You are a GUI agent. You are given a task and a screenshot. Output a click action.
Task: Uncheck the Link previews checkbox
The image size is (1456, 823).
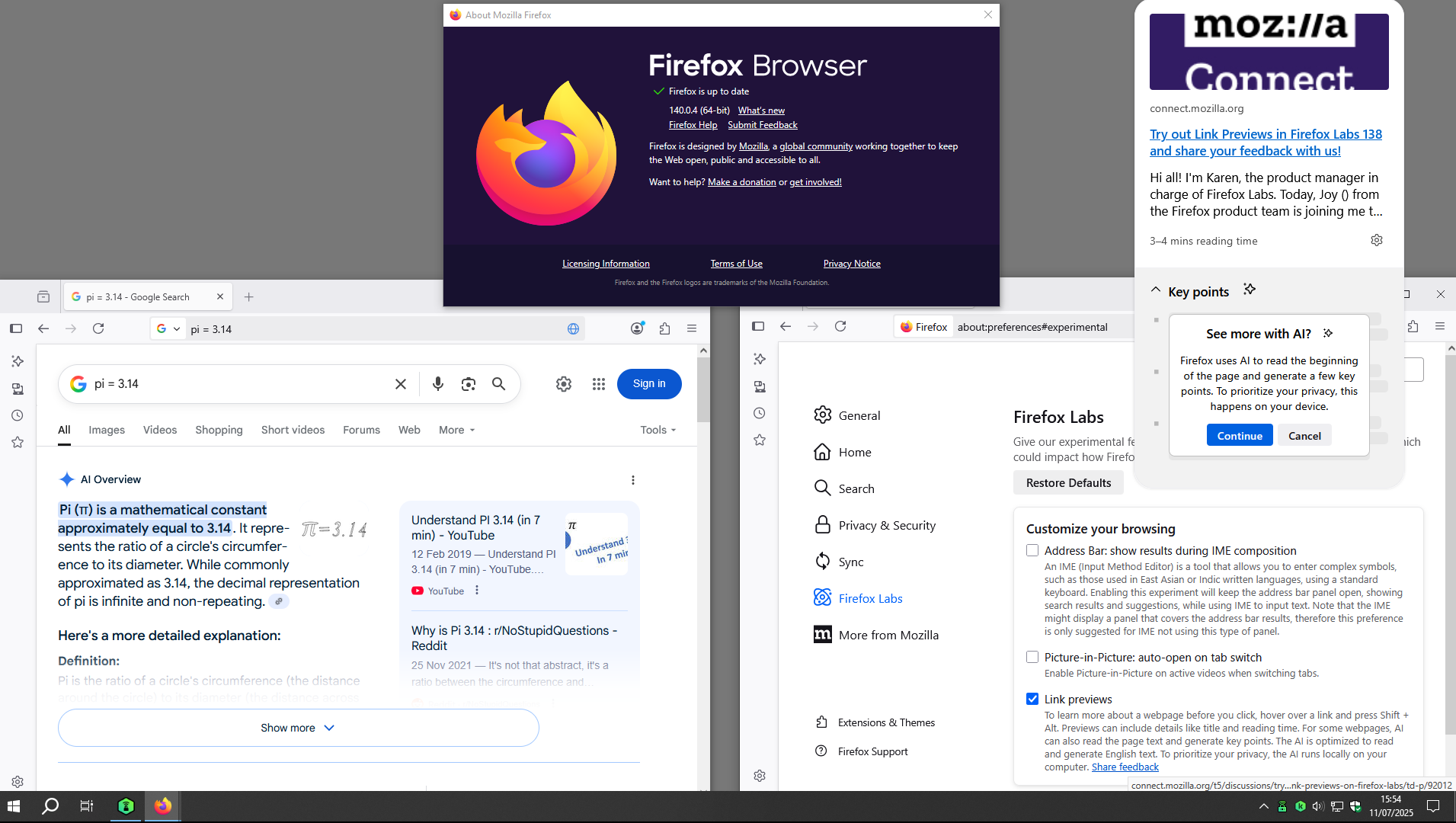(x=1032, y=699)
